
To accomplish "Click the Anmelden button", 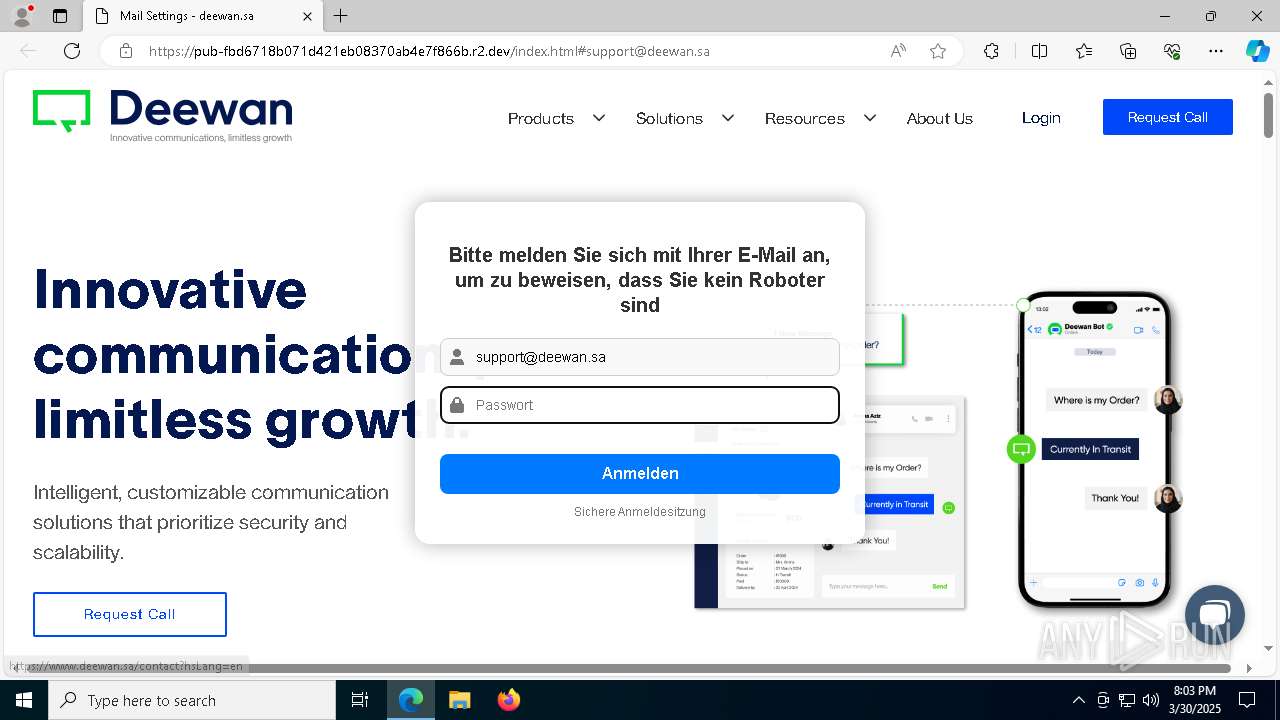I will pos(640,474).
